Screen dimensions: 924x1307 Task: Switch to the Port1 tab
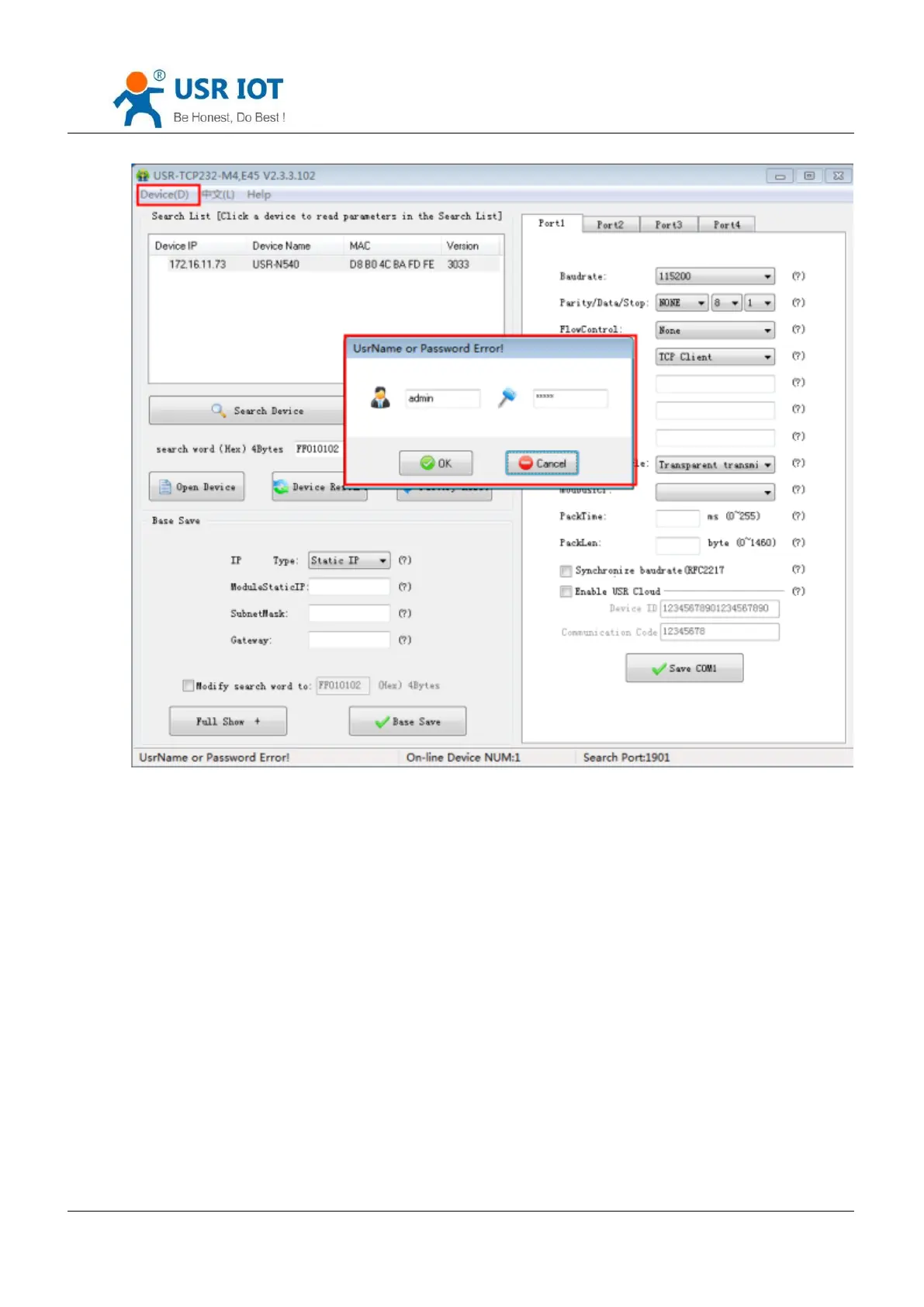pos(552,224)
